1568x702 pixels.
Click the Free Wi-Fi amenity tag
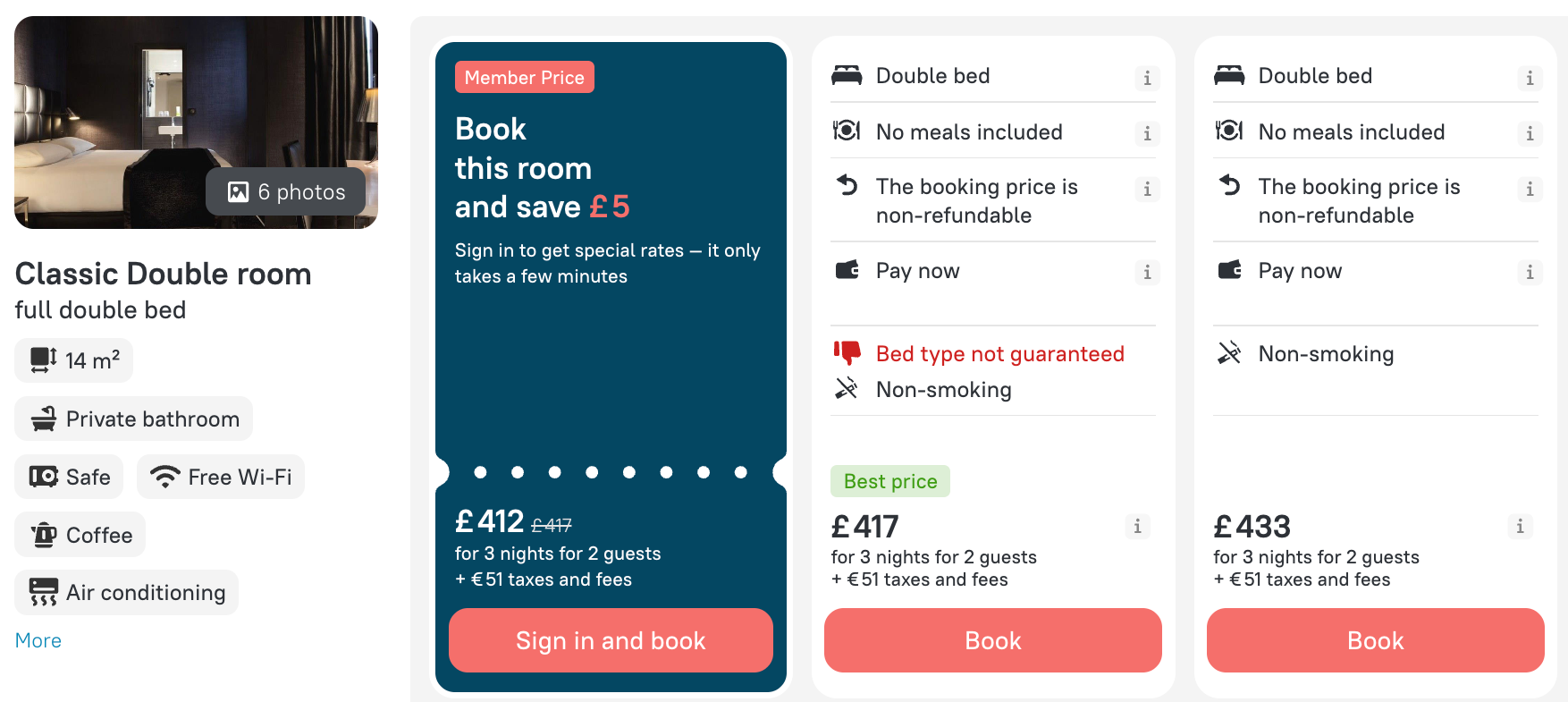[x=221, y=477]
